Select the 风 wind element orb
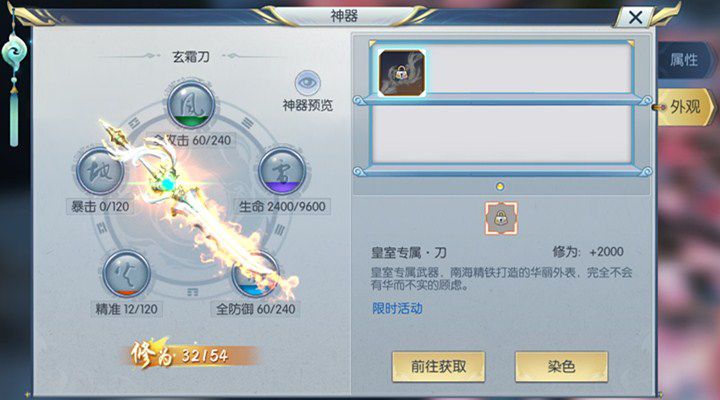Screen dimensions: 720x400 coord(191,106)
